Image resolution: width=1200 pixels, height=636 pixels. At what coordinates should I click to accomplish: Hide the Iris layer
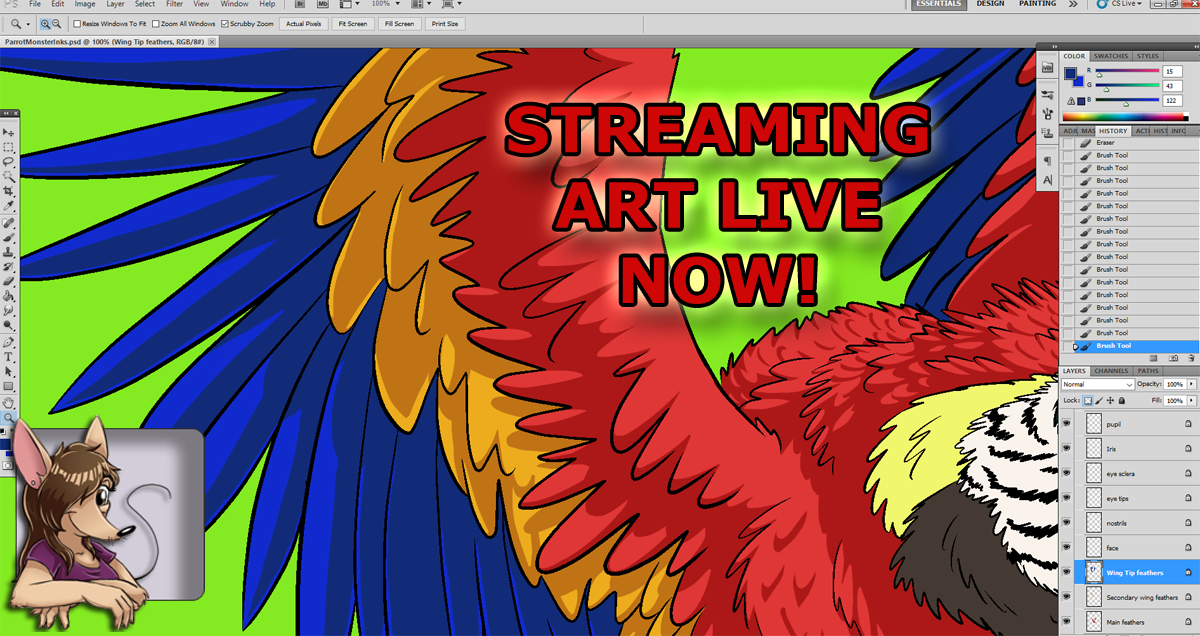1066,448
